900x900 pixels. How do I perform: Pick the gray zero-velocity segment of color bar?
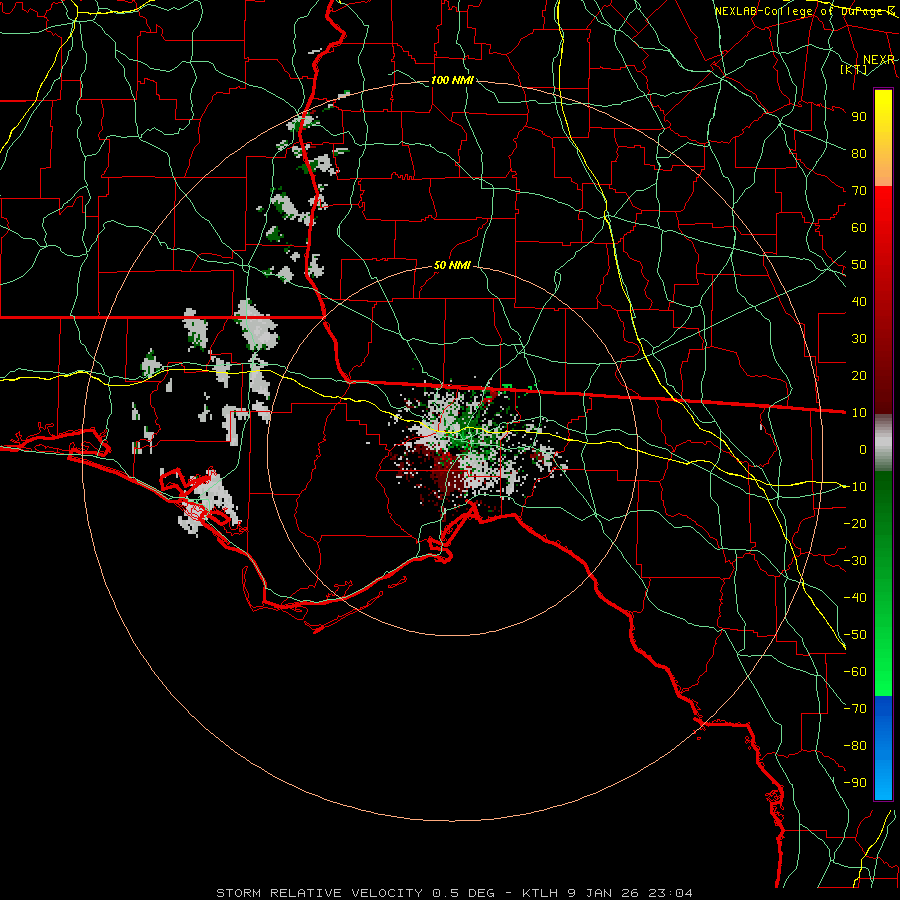click(x=883, y=443)
